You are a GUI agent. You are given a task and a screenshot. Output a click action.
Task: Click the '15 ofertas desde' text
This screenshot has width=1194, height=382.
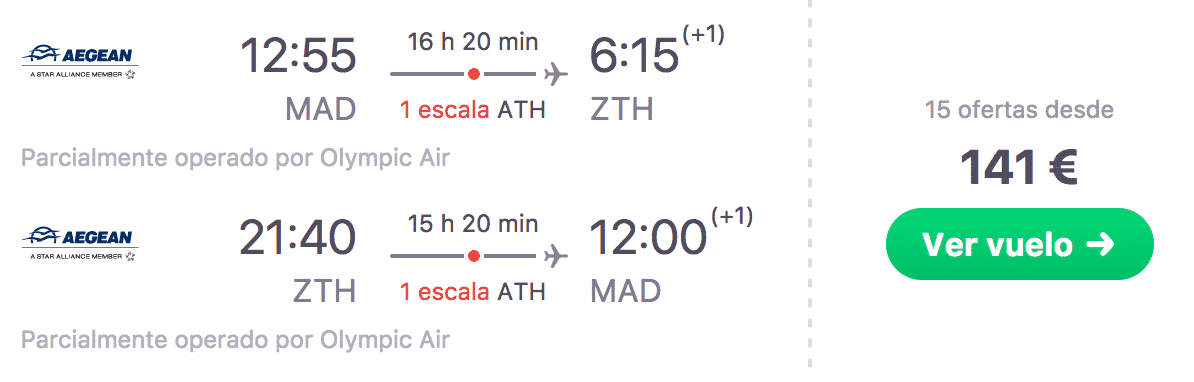point(1019,110)
